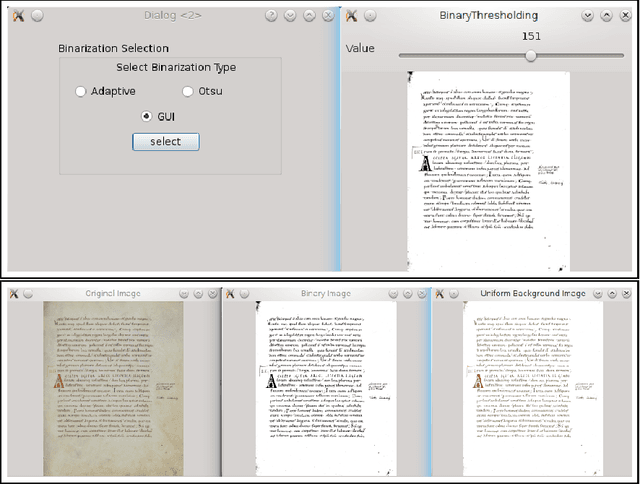Click the X11 icon in Original Image window
Image resolution: width=640 pixels, height=484 pixels.
(x=14, y=293)
